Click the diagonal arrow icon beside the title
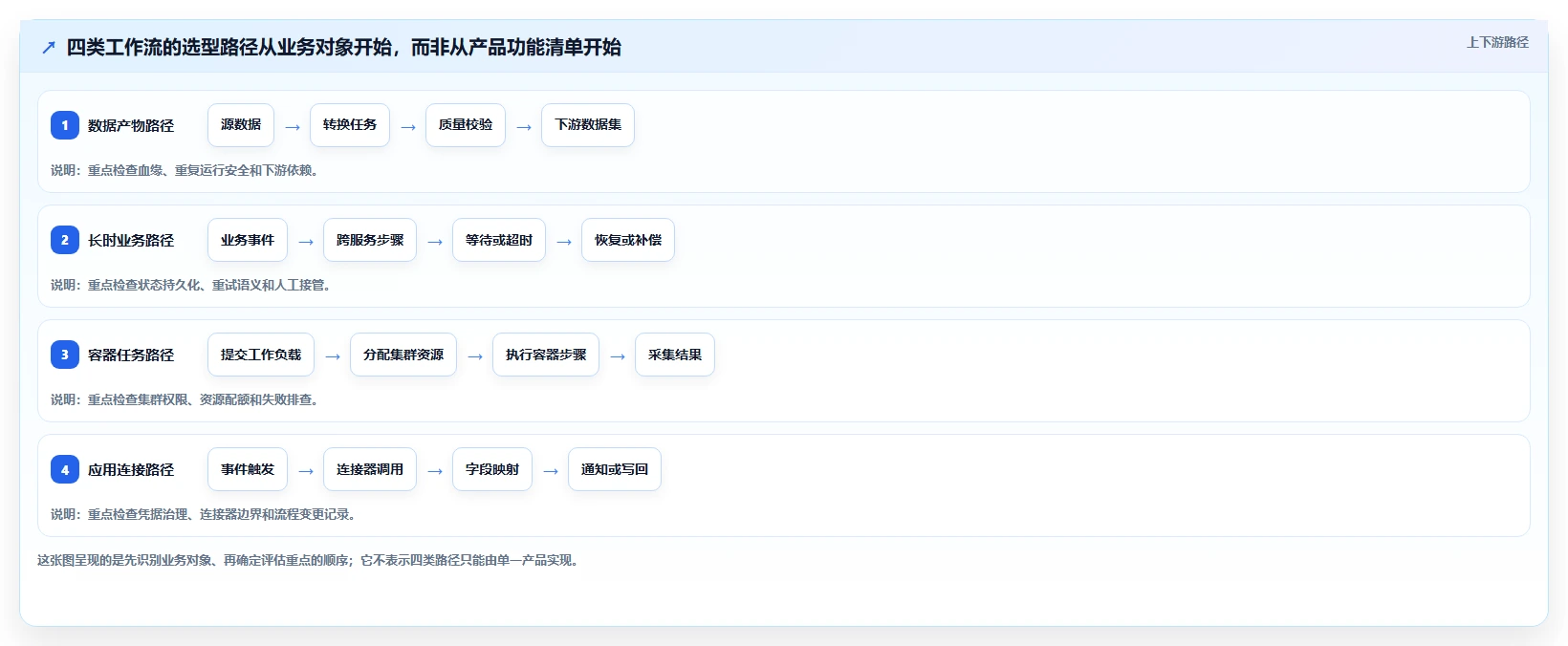 pos(49,48)
